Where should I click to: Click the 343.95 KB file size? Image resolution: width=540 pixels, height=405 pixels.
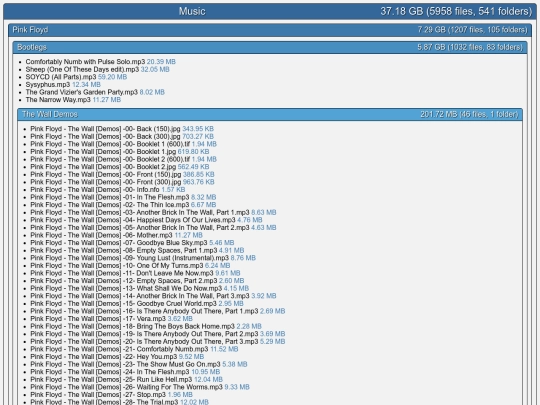coord(198,129)
